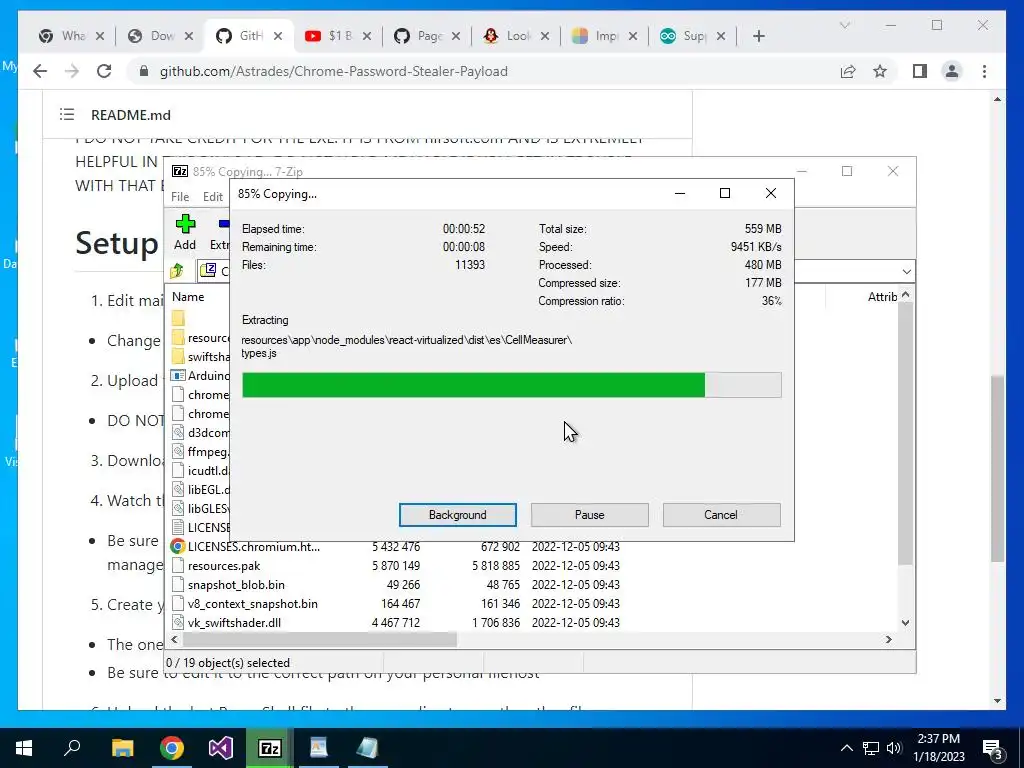
Task: Select LICENSES.chromium.html file row
Action: point(395,547)
